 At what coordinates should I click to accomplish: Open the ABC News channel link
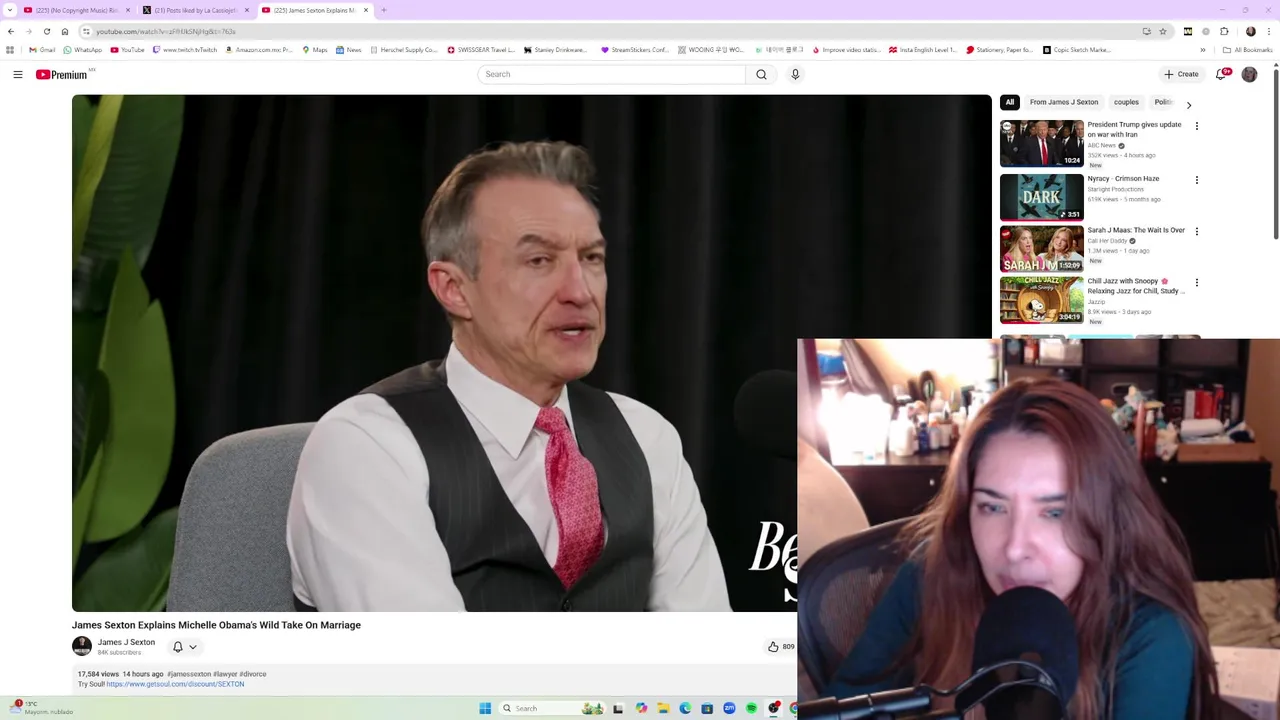(1101, 145)
